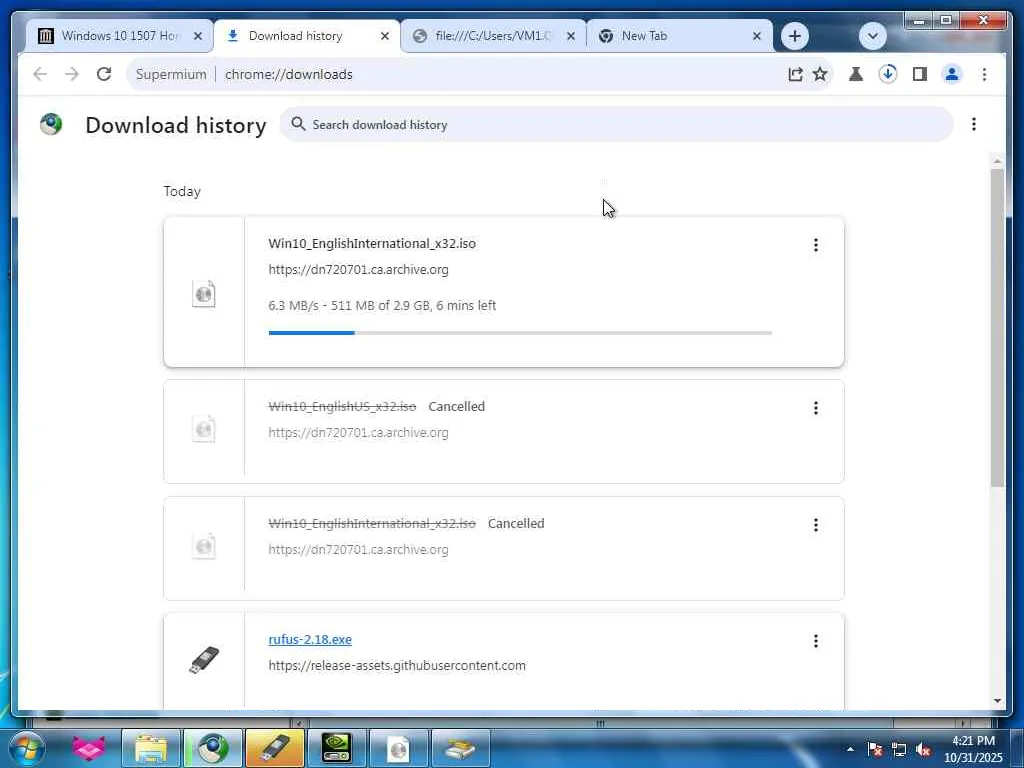Click the 6.3 MB/s download status text
The image size is (1024, 768).
pyautogui.click(x=382, y=305)
